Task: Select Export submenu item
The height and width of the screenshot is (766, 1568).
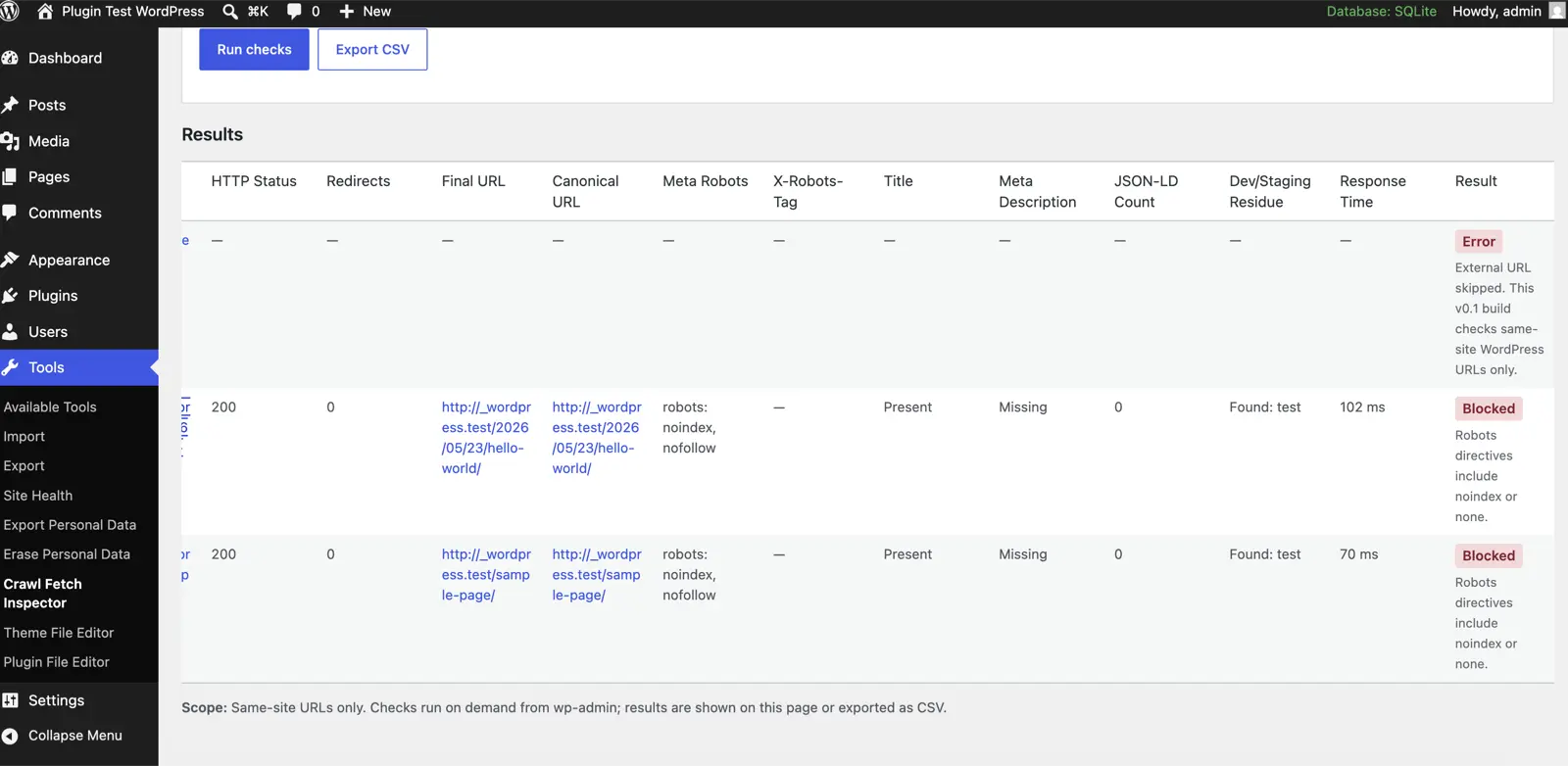Action: click(x=24, y=465)
